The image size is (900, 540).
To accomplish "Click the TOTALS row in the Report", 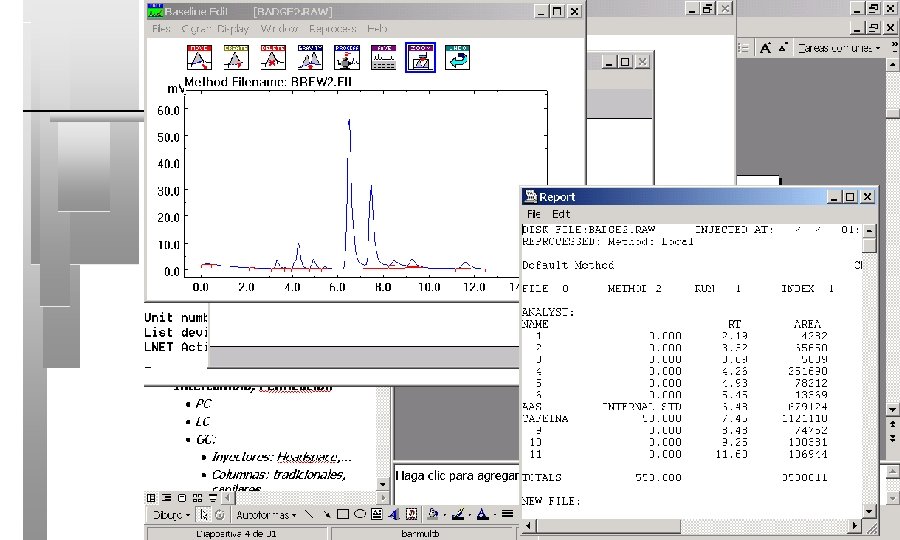I will [x=675, y=477].
